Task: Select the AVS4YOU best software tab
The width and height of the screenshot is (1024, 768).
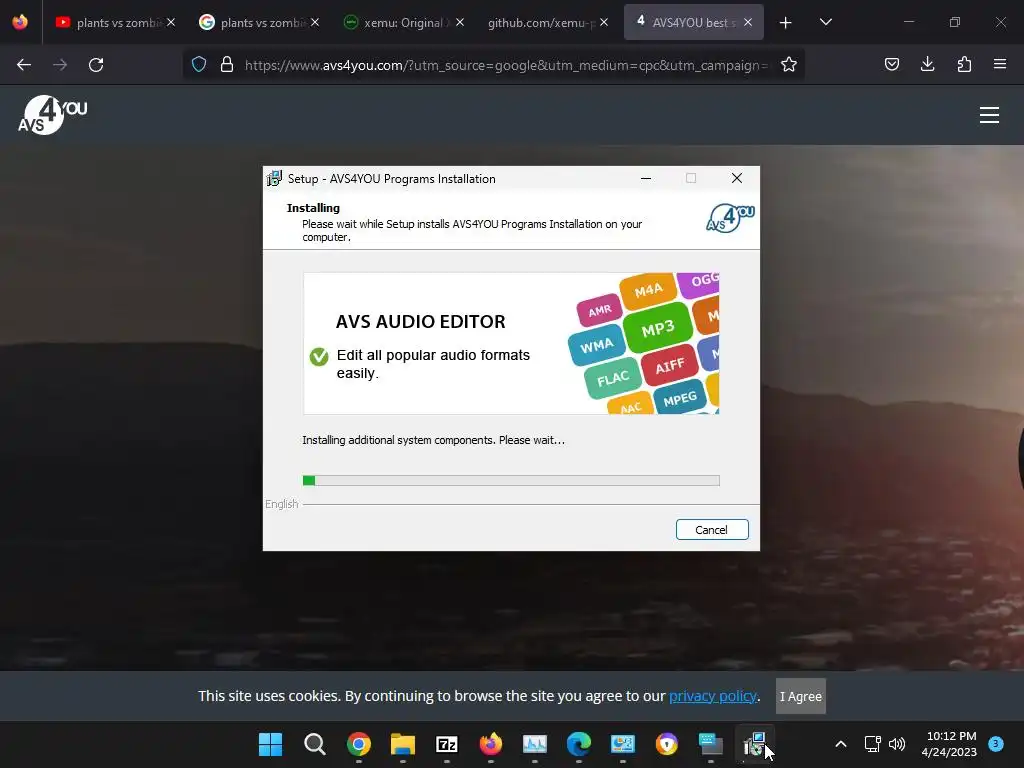Action: [x=694, y=22]
